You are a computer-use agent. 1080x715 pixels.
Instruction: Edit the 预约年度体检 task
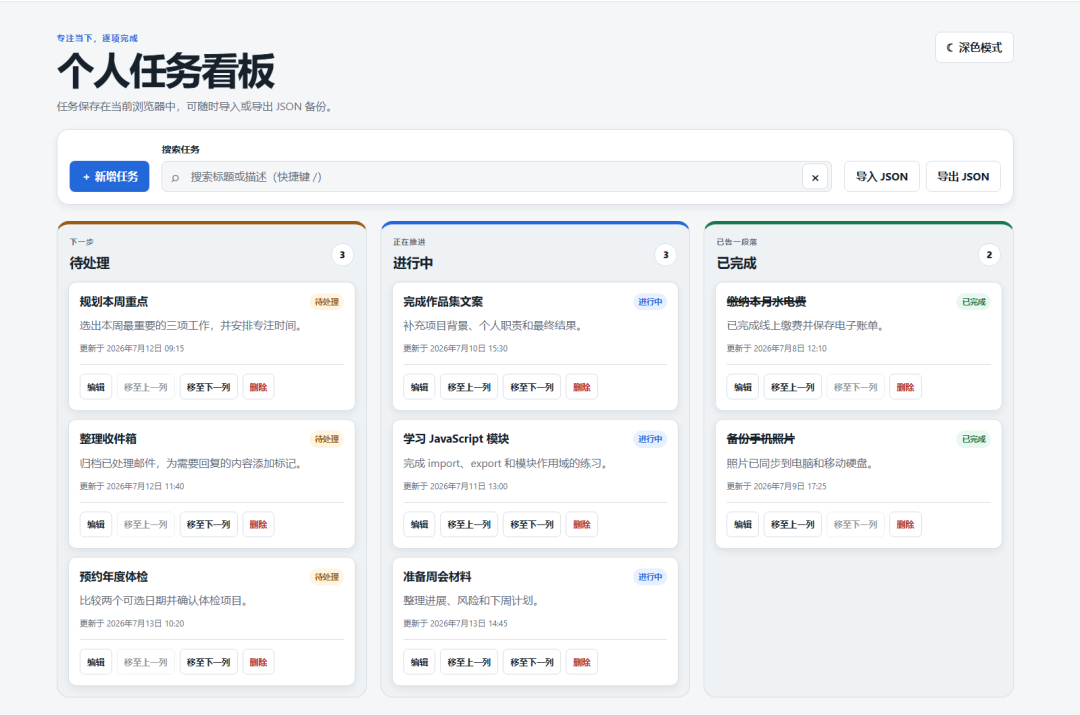(x=96, y=662)
